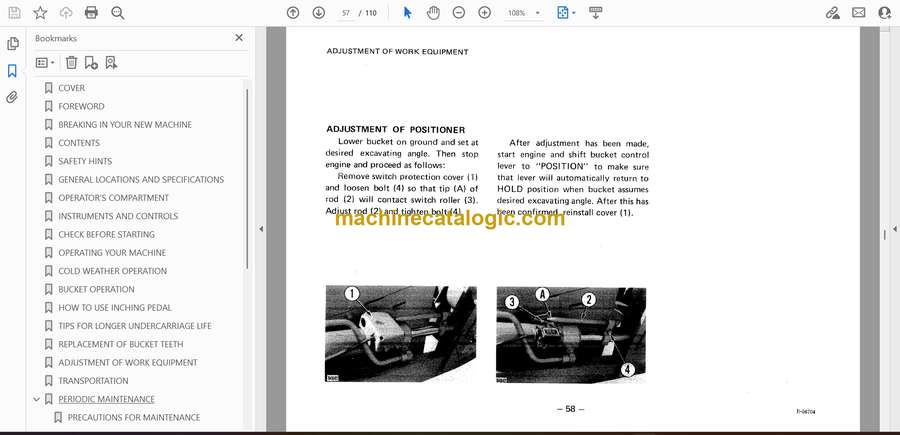
Task: Close the Bookmarks panel
Action: coord(239,38)
